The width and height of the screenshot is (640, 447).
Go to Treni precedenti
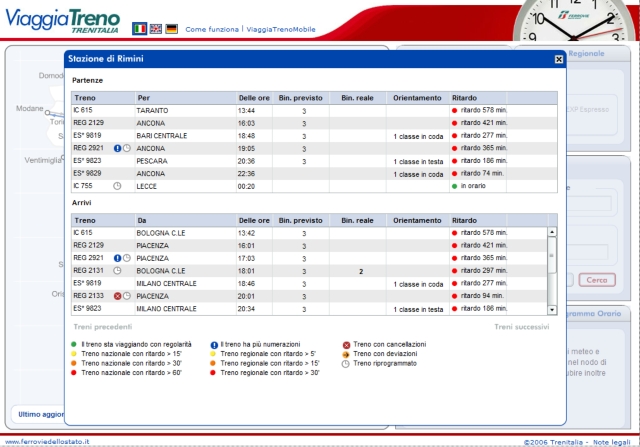coord(102,327)
